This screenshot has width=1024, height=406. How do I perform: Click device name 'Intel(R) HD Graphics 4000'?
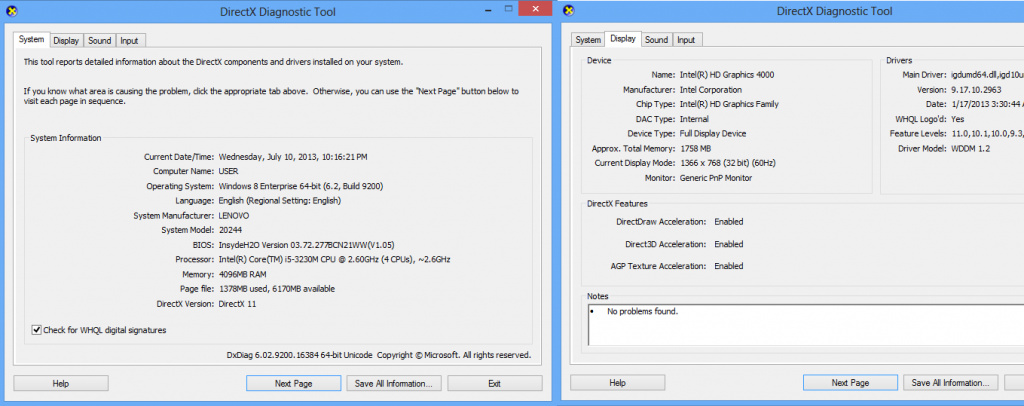coord(727,75)
